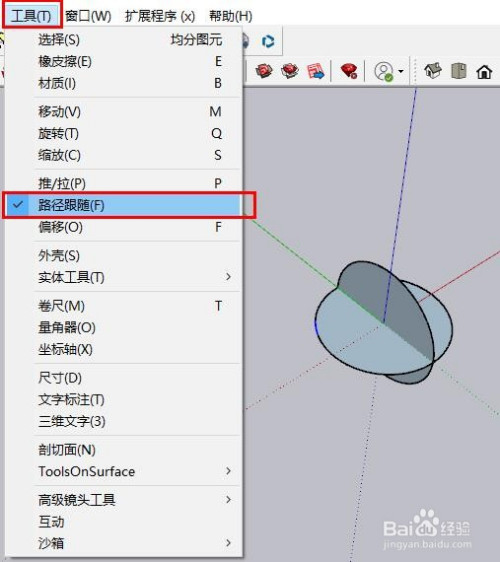
Task: Click the signed-in user account icon
Action: tap(384, 71)
